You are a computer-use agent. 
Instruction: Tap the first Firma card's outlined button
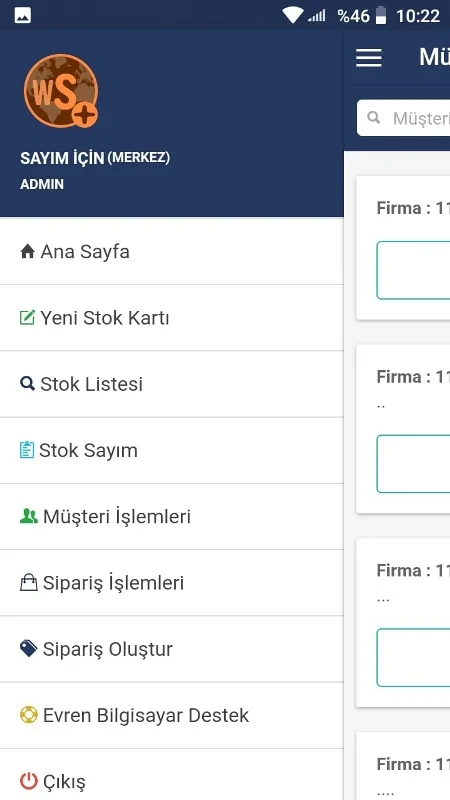413,270
